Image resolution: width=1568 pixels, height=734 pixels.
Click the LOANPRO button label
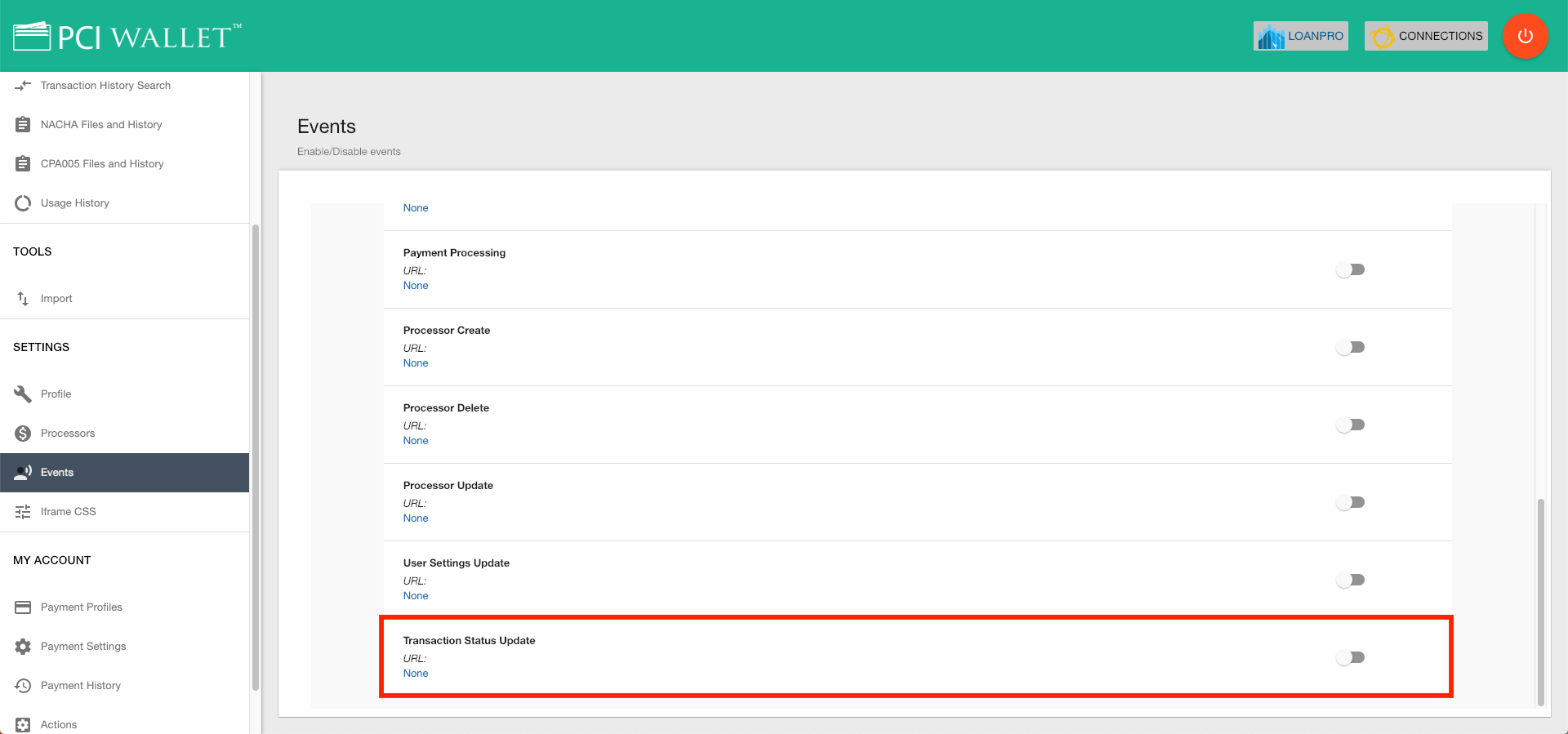click(x=1316, y=36)
